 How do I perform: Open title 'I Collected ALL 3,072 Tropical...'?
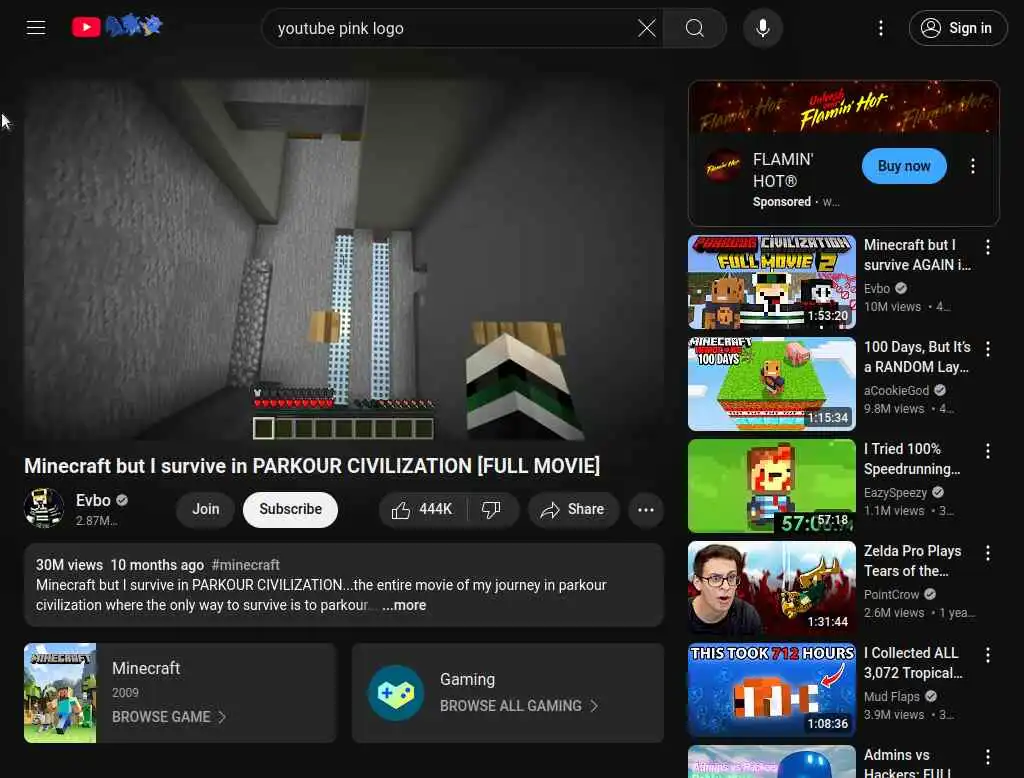[x=913, y=662]
